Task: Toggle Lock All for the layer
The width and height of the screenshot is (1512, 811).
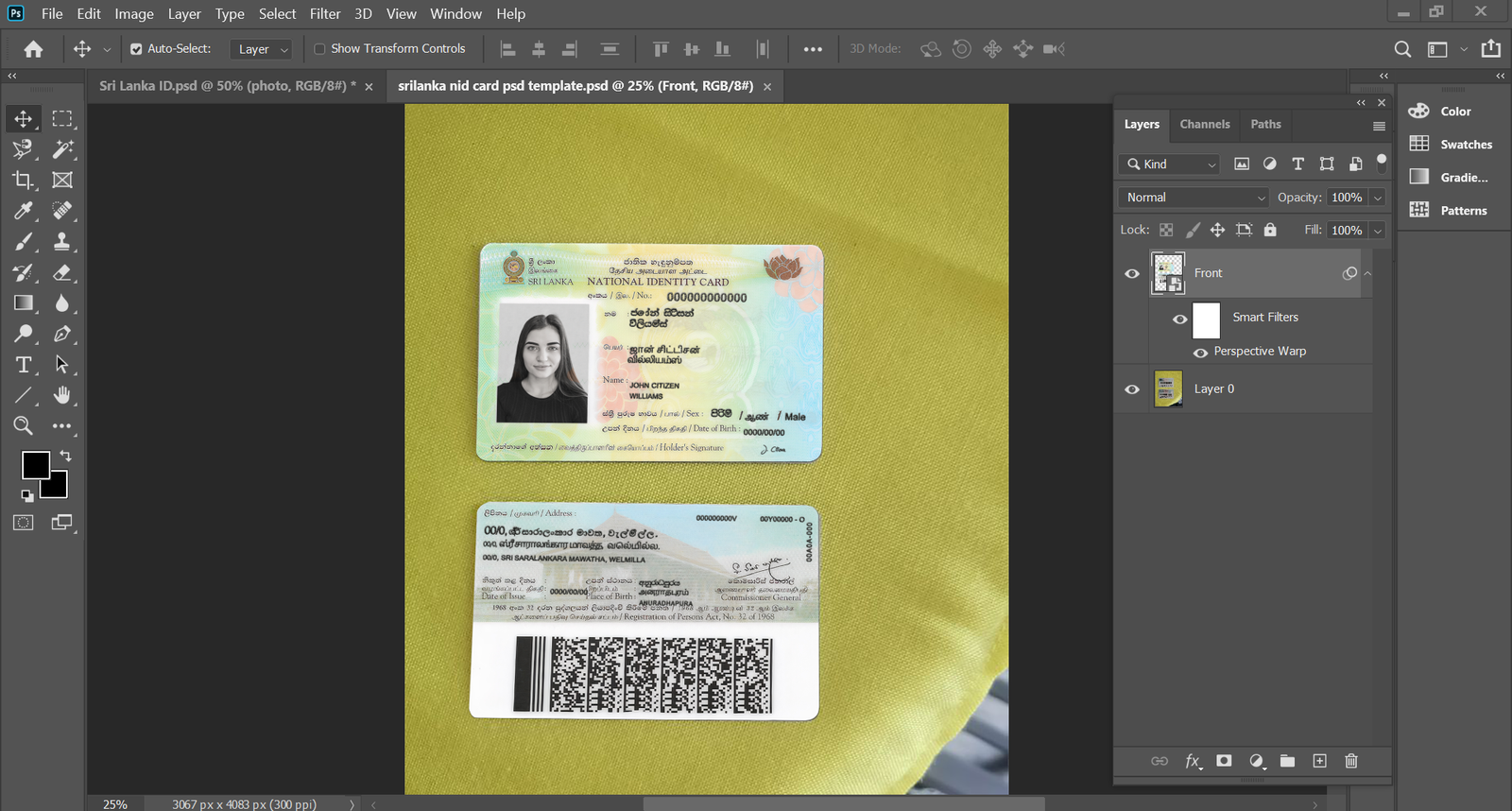Action: (x=1270, y=230)
